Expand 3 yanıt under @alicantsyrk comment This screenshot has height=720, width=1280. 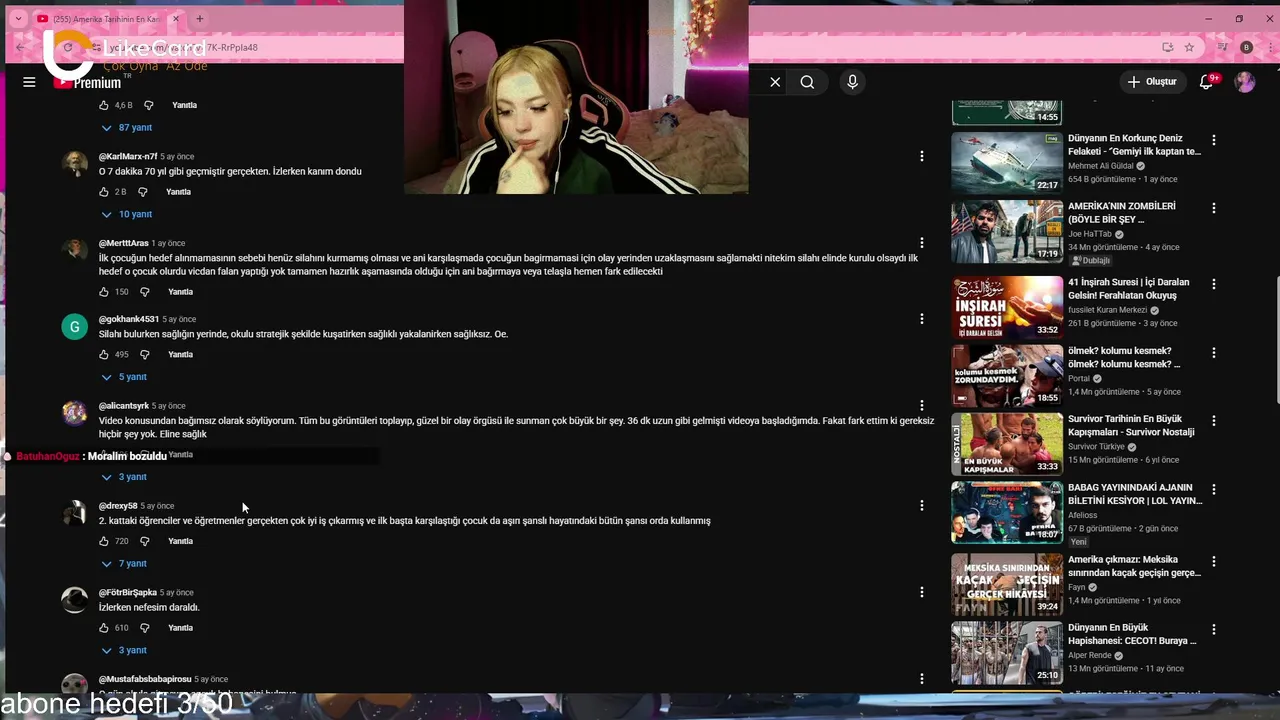click(124, 477)
